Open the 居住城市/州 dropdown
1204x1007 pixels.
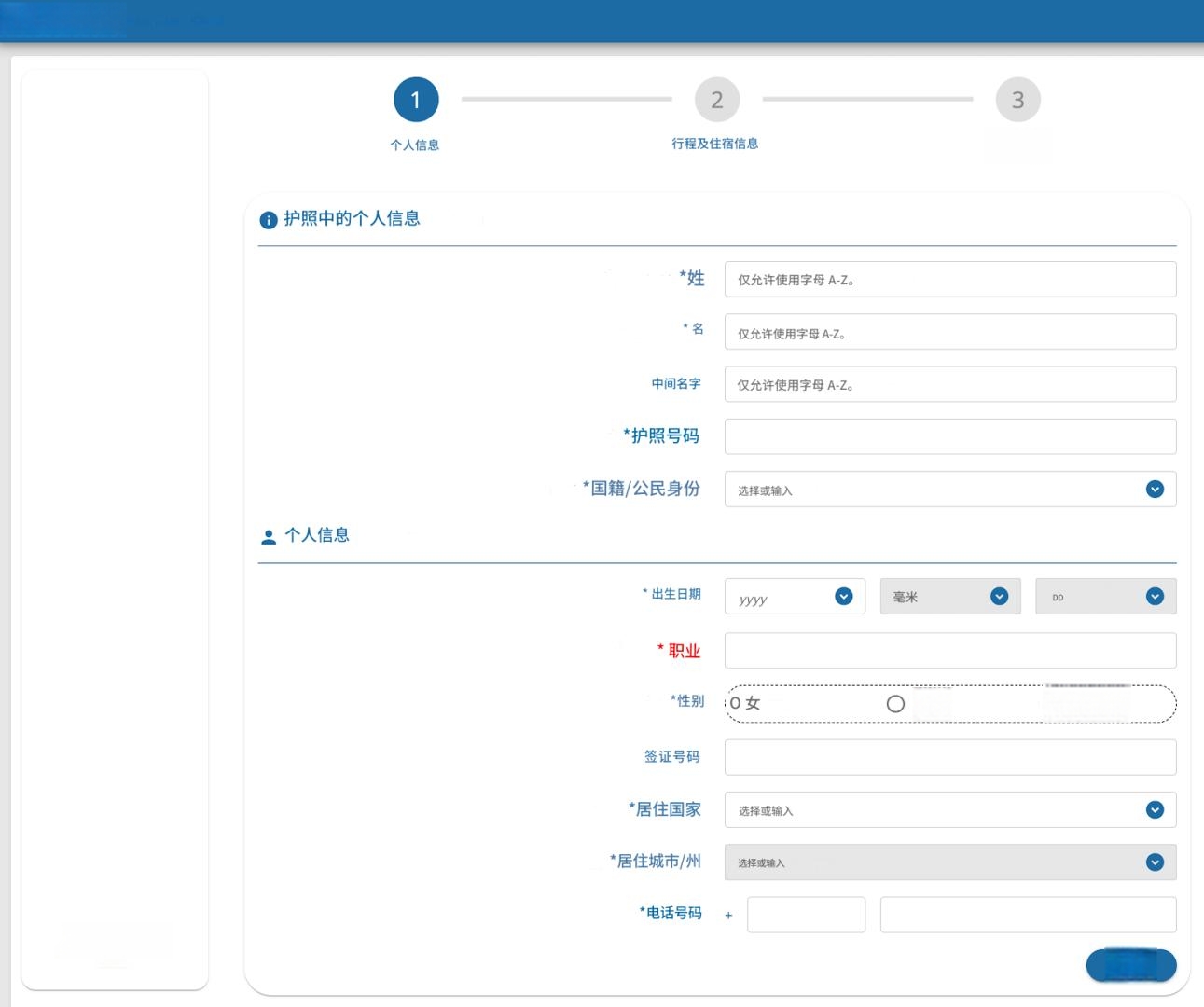point(950,862)
